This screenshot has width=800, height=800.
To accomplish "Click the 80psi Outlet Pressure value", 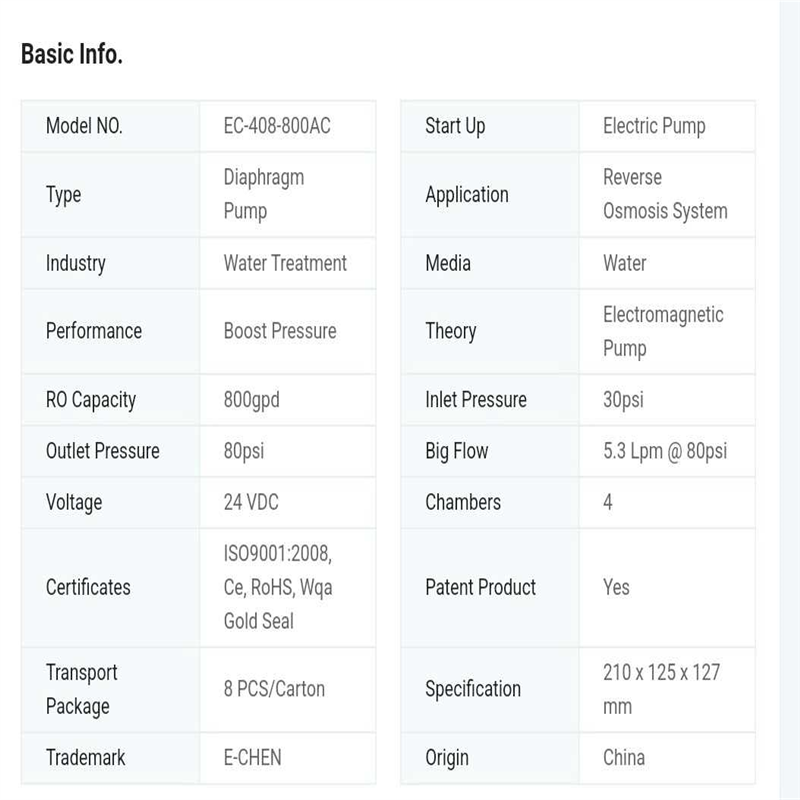I will [244, 451].
